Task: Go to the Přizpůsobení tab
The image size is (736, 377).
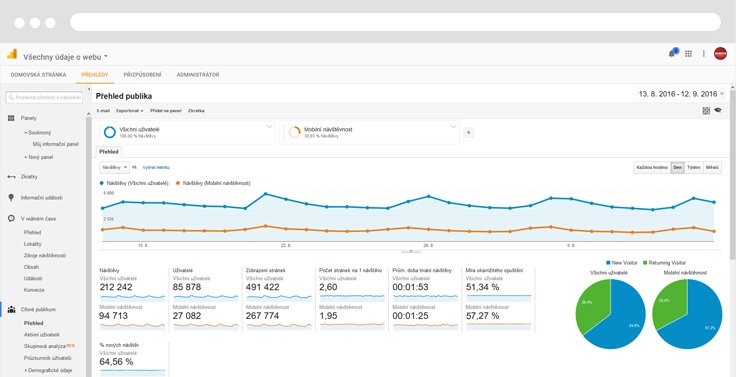Action: pos(143,75)
